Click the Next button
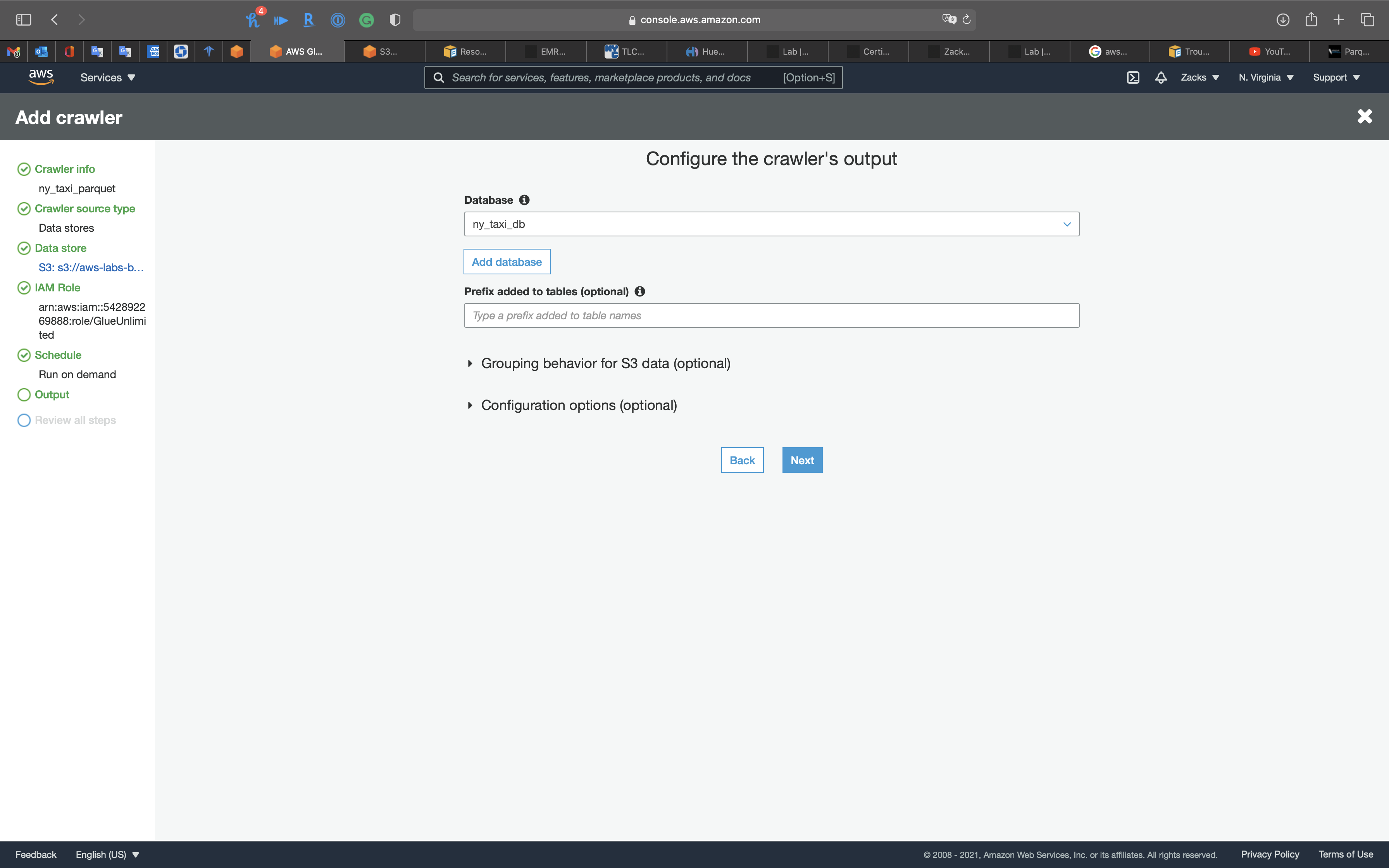Image resolution: width=1389 pixels, height=868 pixels. click(802, 460)
